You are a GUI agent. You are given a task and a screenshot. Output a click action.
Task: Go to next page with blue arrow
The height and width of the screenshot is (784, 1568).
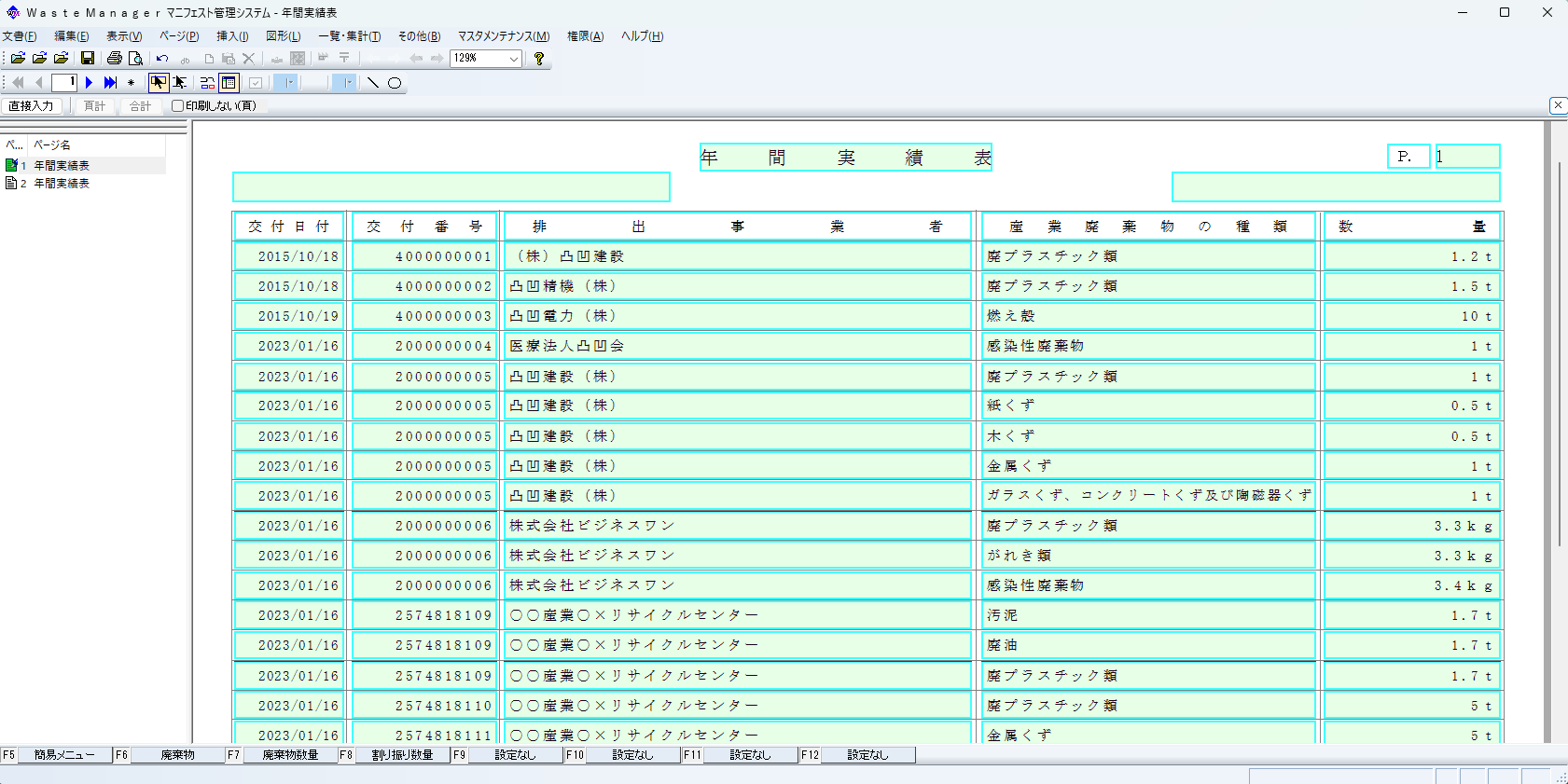coord(90,83)
